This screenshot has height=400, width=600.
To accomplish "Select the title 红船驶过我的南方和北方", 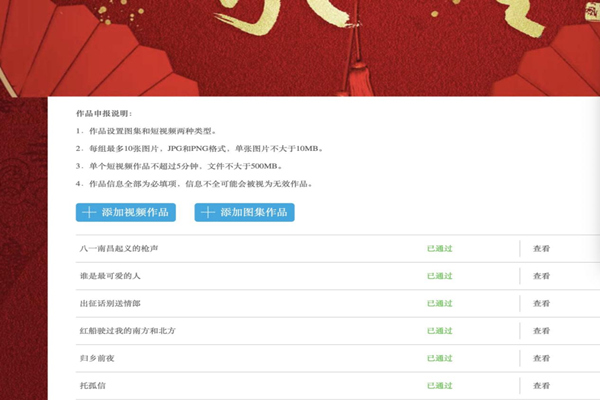I will [127, 331].
